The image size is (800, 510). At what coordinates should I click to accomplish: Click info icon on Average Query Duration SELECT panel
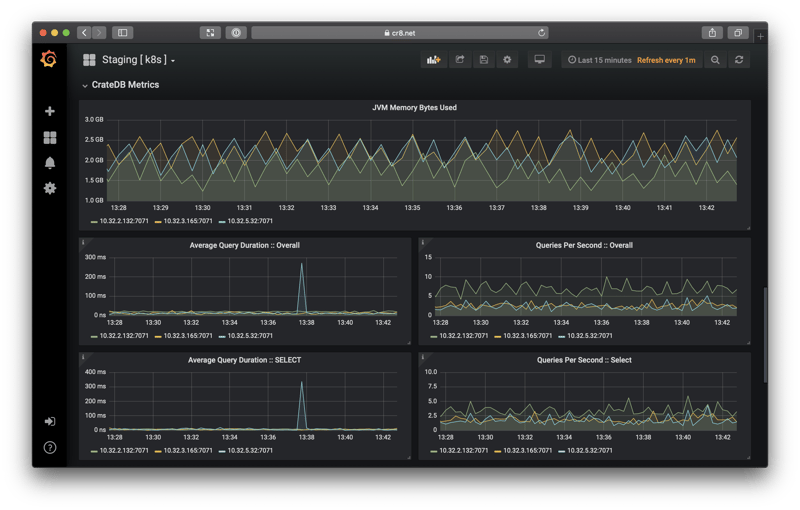click(83, 357)
